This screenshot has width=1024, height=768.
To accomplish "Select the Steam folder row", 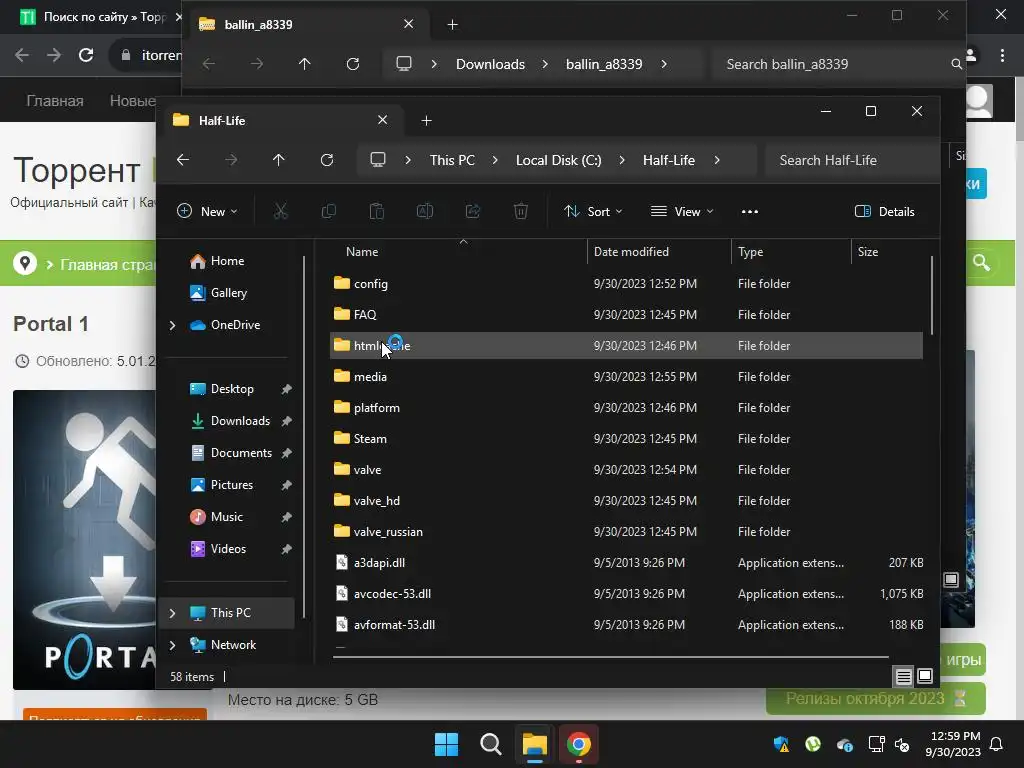I will pos(626,439).
